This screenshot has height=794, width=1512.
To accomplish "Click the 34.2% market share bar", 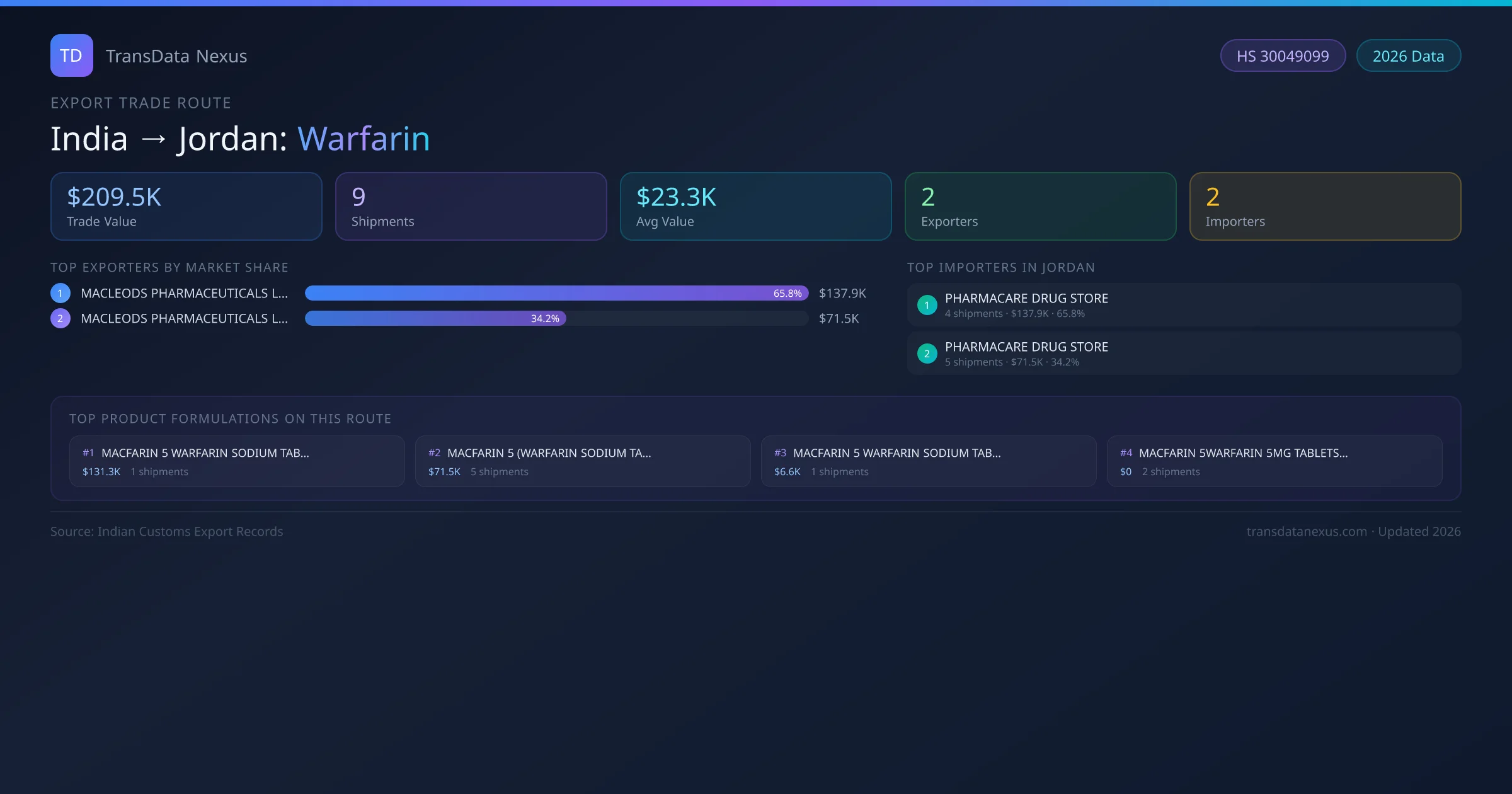I will coord(435,318).
